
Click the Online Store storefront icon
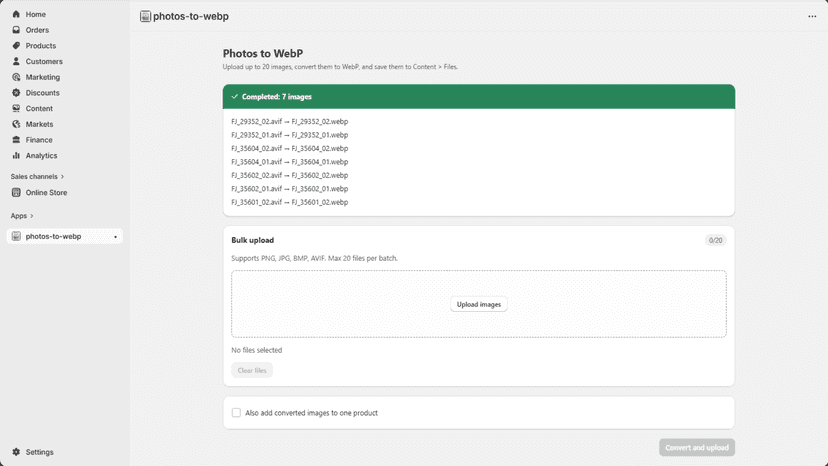coord(16,192)
